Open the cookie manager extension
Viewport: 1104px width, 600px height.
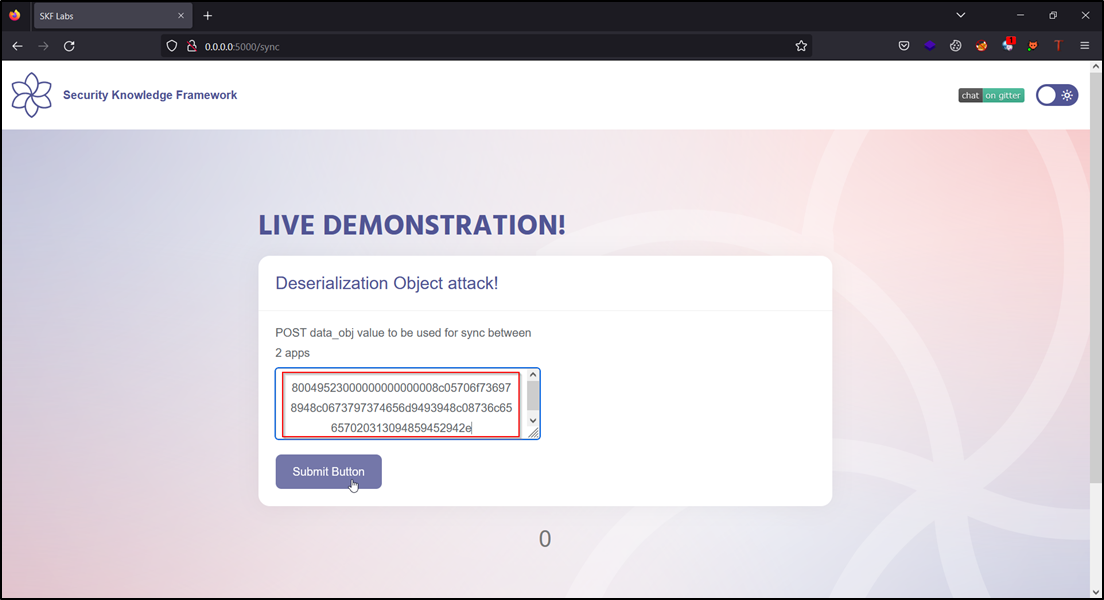click(955, 45)
